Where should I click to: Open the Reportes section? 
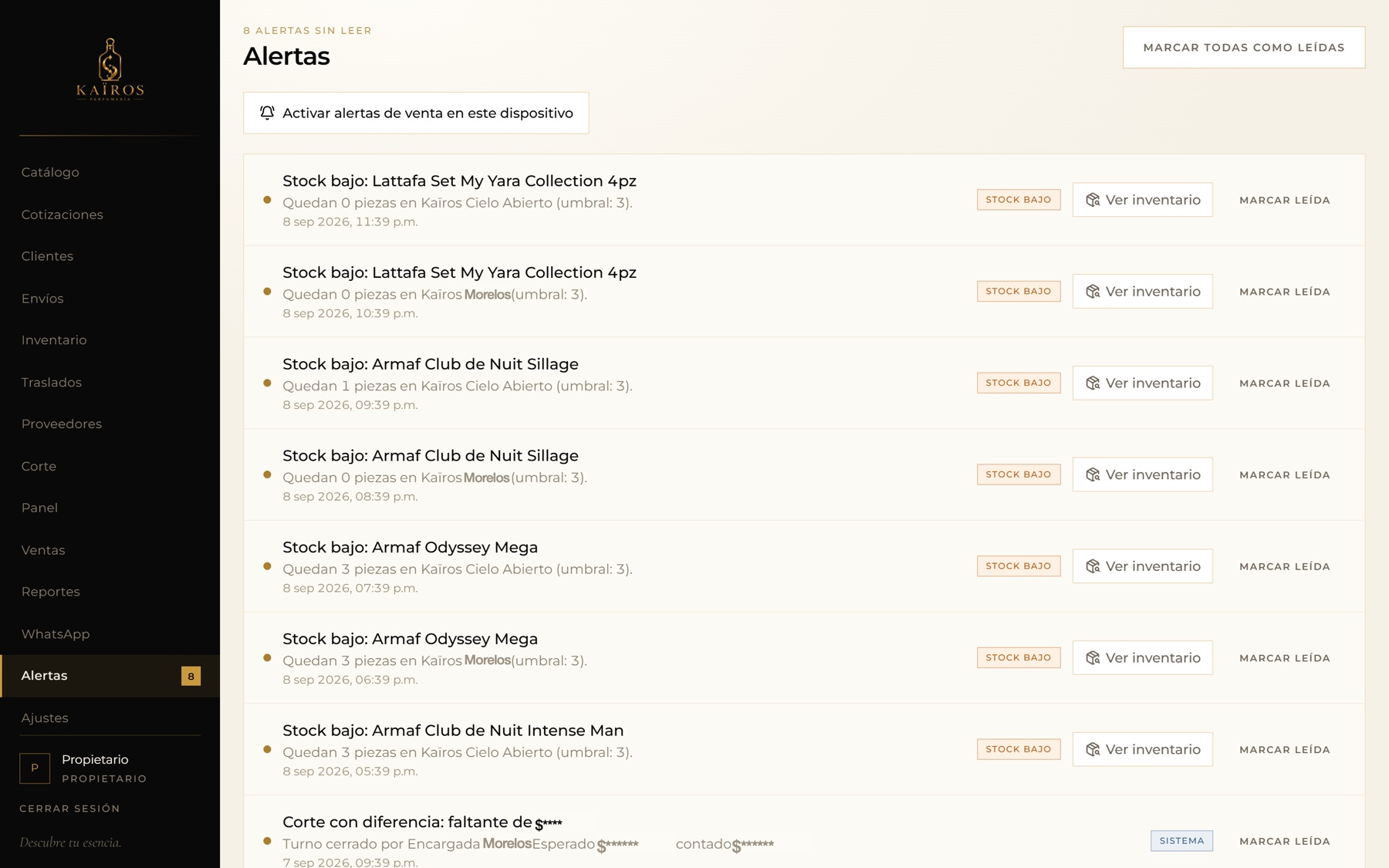click(x=51, y=592)
